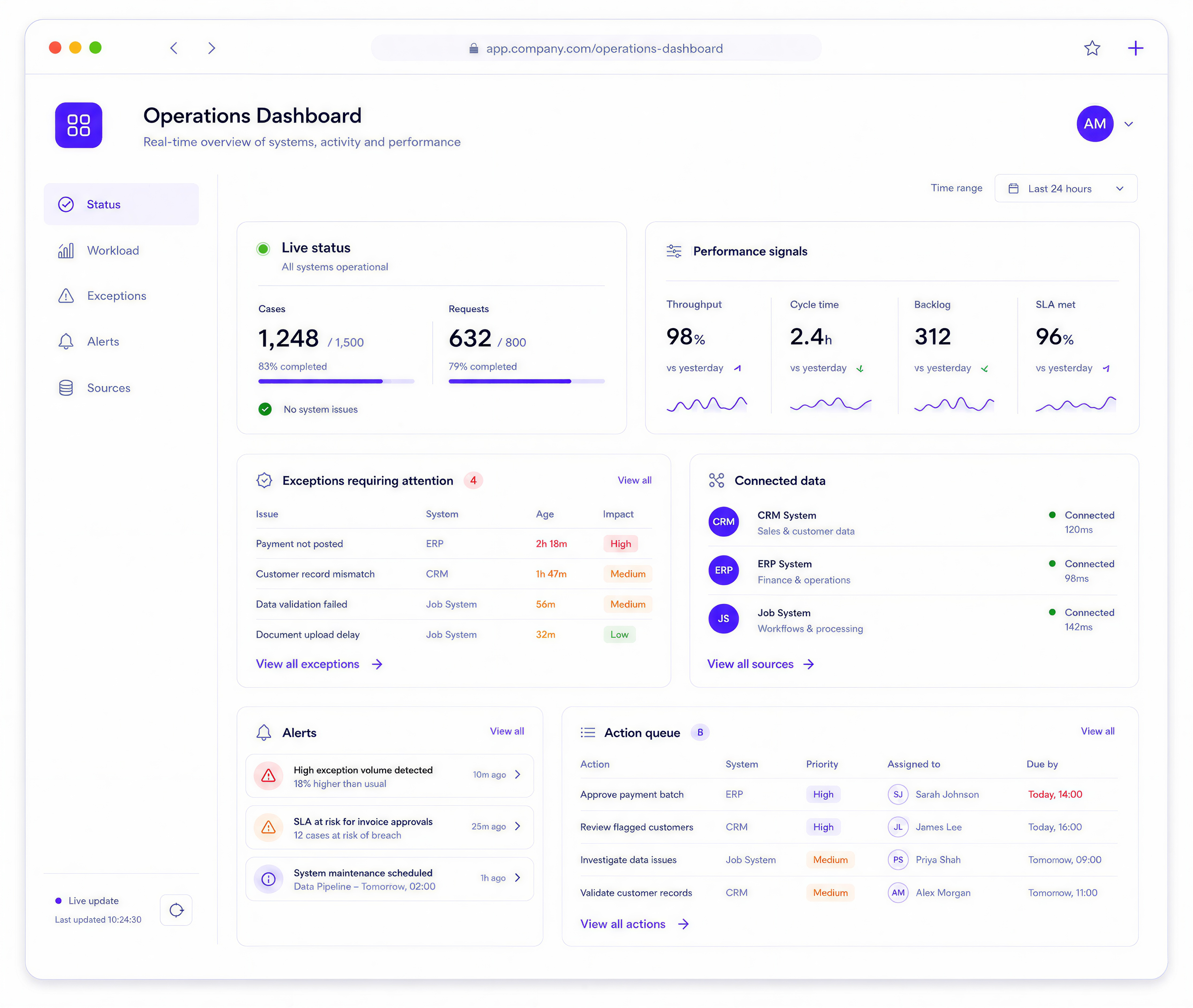The image size is (1193, 1008).
Task: Expand the SLA at risk alert chevron
Action: tap(517, 826)
